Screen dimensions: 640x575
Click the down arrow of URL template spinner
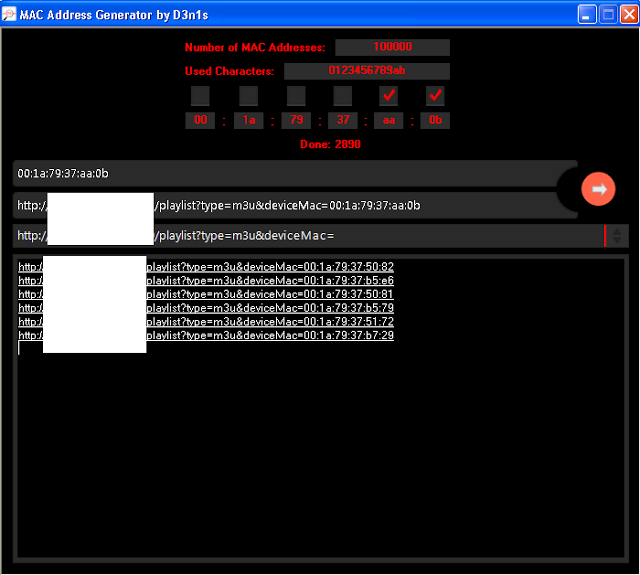[617, 240]
